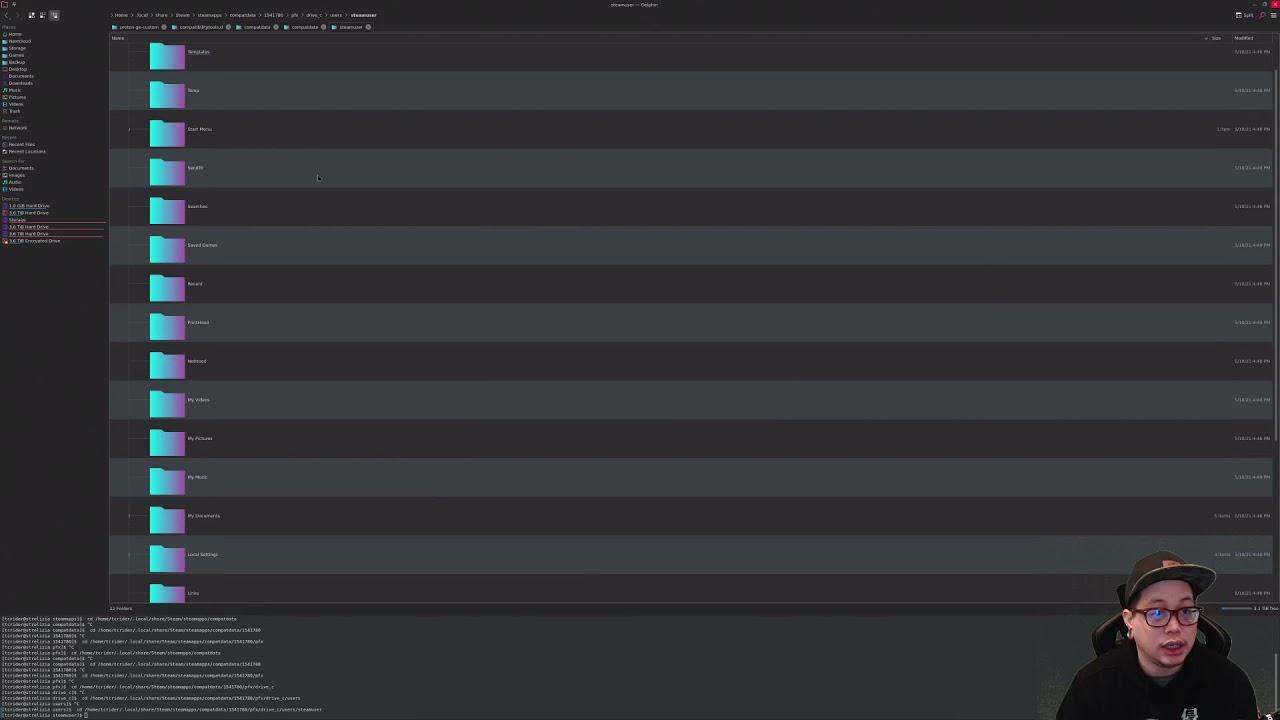The width and height of the screenshot is (1280, 720).
Task: Open Music in the Places sidebar
Action: coord(14,90)
